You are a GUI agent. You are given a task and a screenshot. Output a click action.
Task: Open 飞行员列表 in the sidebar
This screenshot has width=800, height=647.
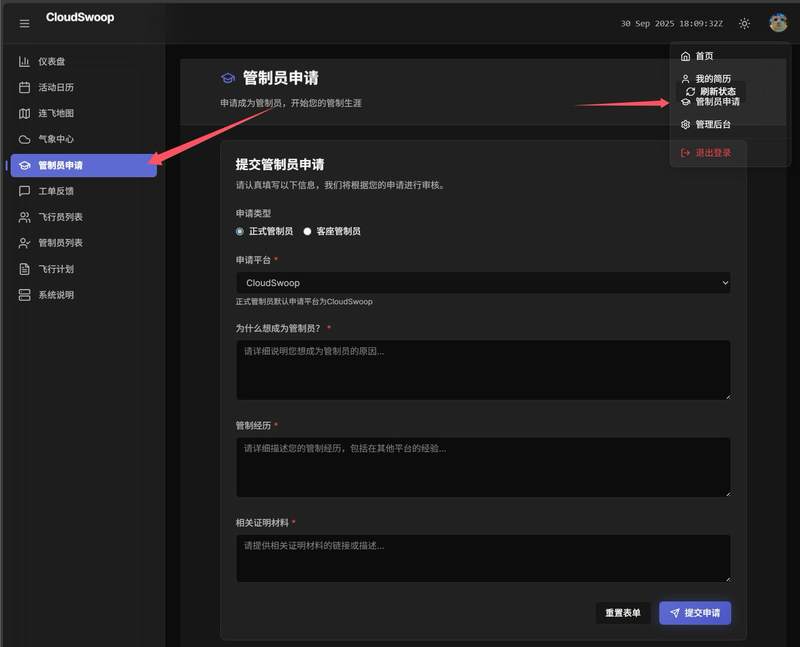(84, 217)
